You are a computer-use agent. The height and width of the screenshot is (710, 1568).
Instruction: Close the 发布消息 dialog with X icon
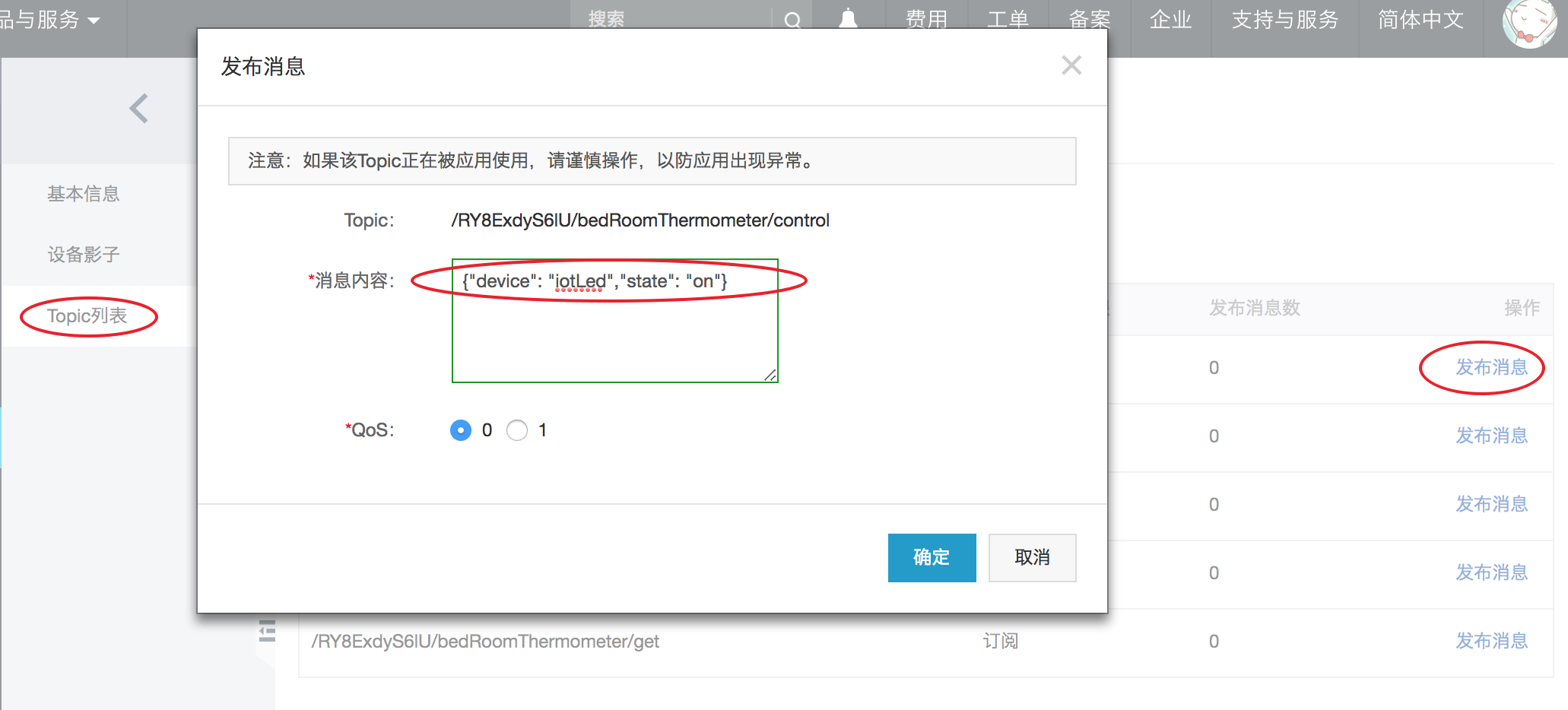1071,65
